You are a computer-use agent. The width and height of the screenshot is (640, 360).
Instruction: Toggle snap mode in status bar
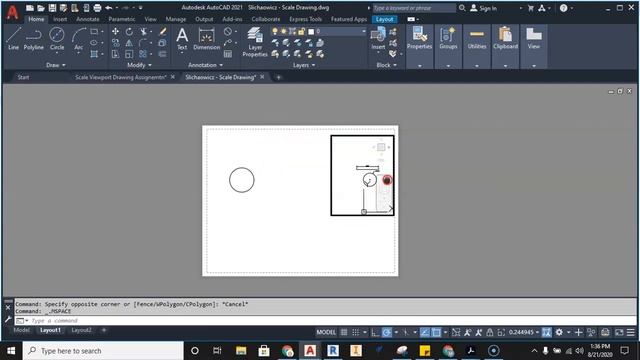(x=356, y=333)
